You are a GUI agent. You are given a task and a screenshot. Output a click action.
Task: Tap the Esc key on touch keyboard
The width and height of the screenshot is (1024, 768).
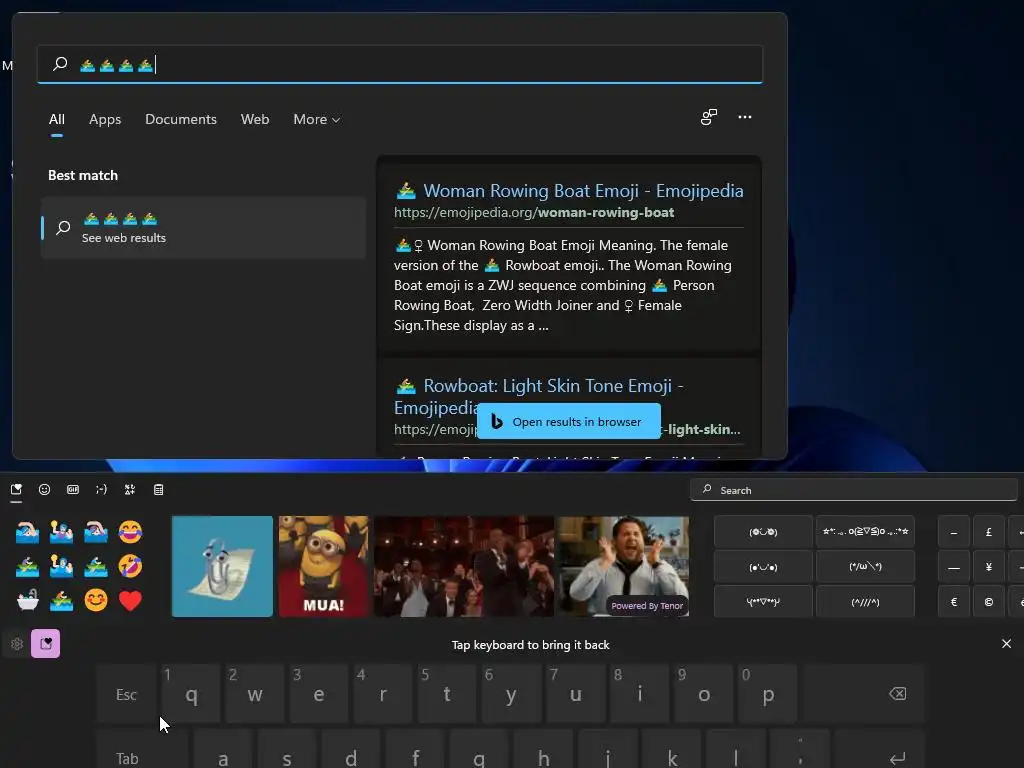pos(127,694)
